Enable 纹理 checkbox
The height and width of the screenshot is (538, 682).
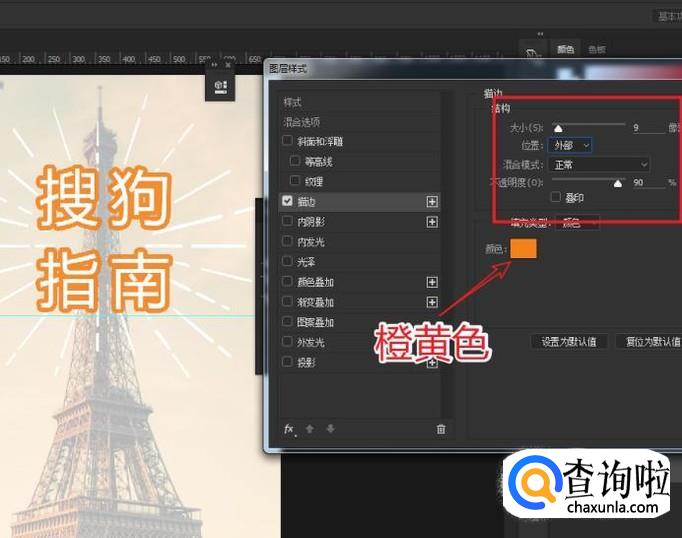pos(294,180)
